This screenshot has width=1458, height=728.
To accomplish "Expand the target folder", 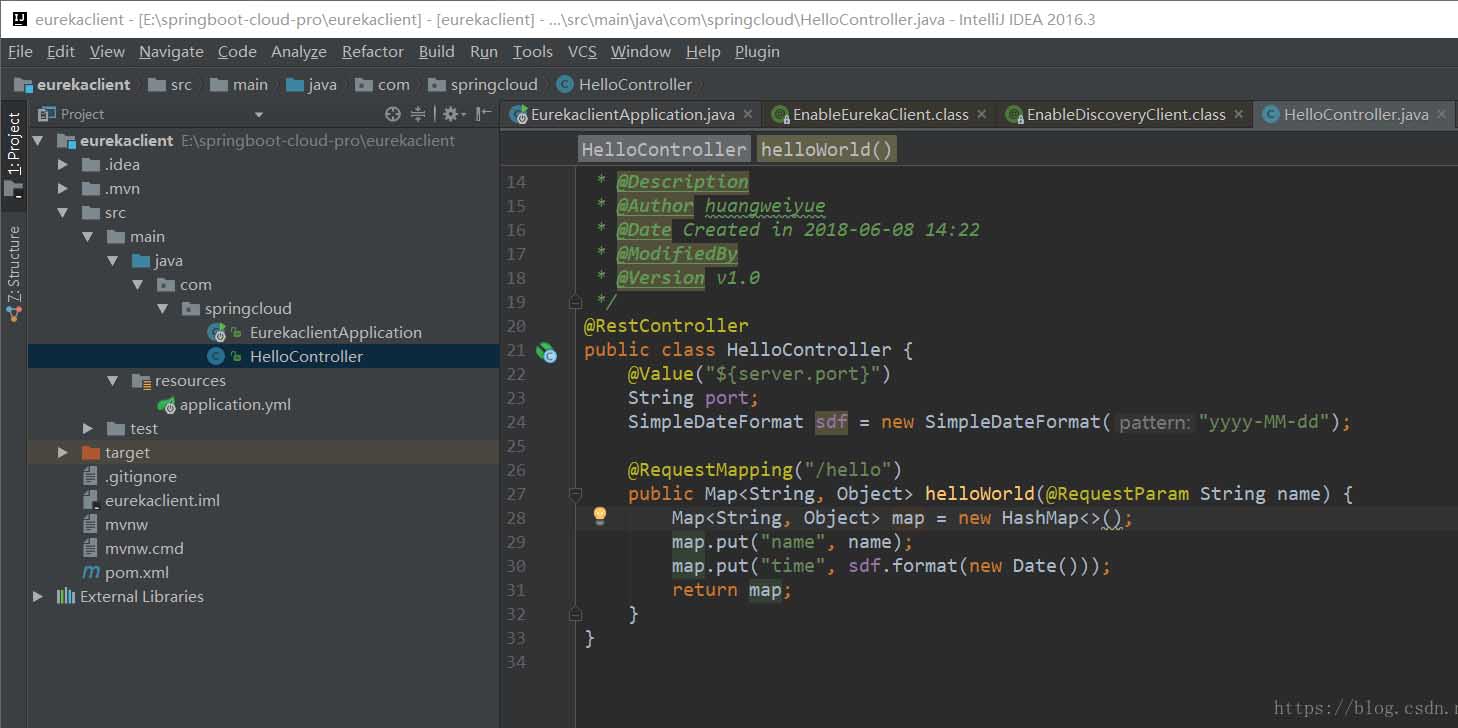I will [63, 453].
